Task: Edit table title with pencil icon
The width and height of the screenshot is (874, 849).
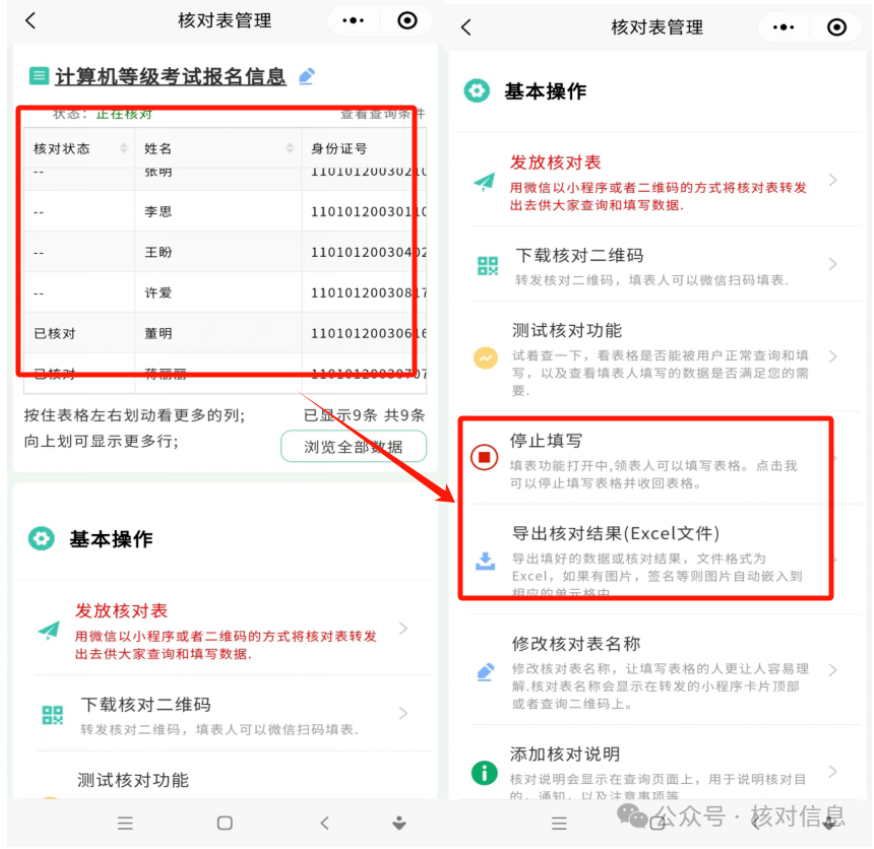Action: click(307, 76)
